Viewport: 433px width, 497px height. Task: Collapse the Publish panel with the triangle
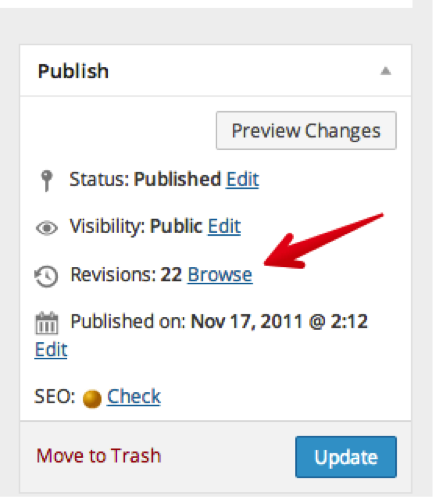(x=386, y=71)
